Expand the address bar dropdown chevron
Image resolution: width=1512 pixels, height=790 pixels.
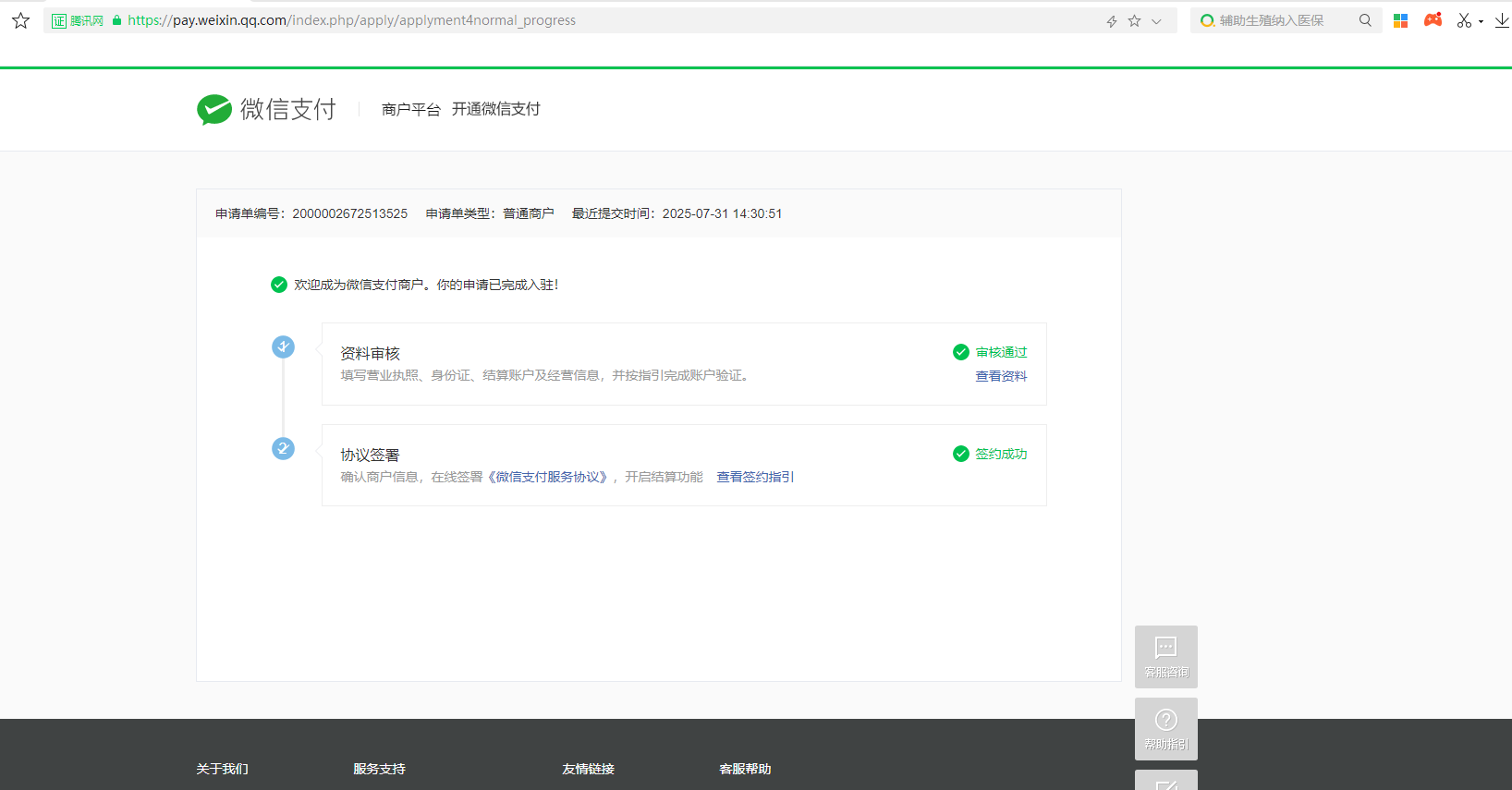[1156, 21]
